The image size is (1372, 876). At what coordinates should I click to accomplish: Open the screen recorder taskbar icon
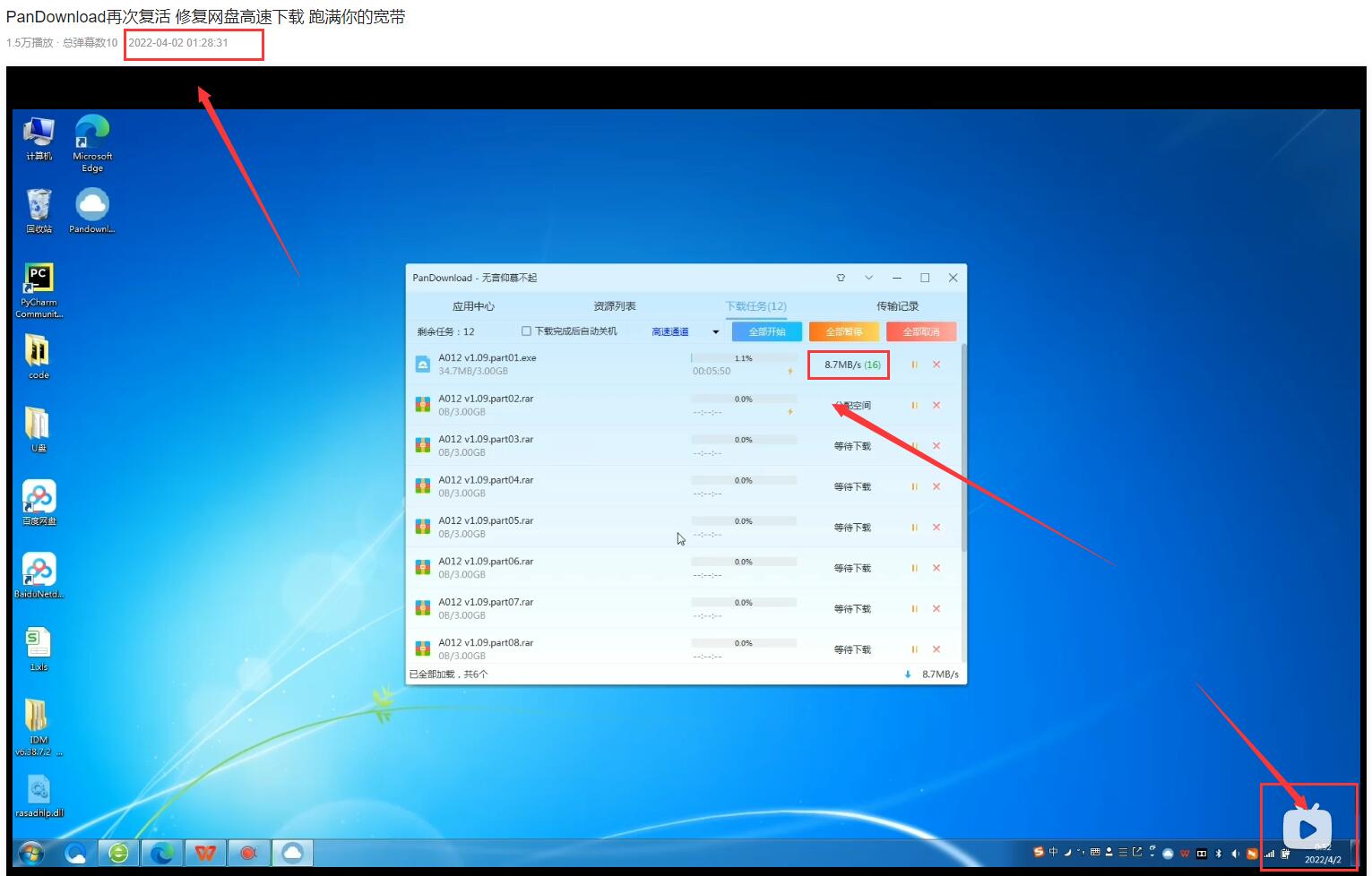pyautogui.click(x=248, y=853)
